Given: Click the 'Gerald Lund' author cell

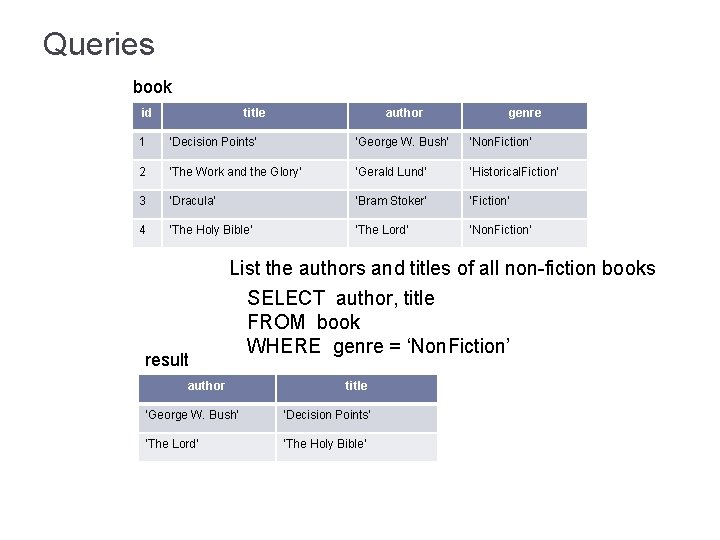Looking at the screenshot, I should pyautogui.click(x=391, y=172).
